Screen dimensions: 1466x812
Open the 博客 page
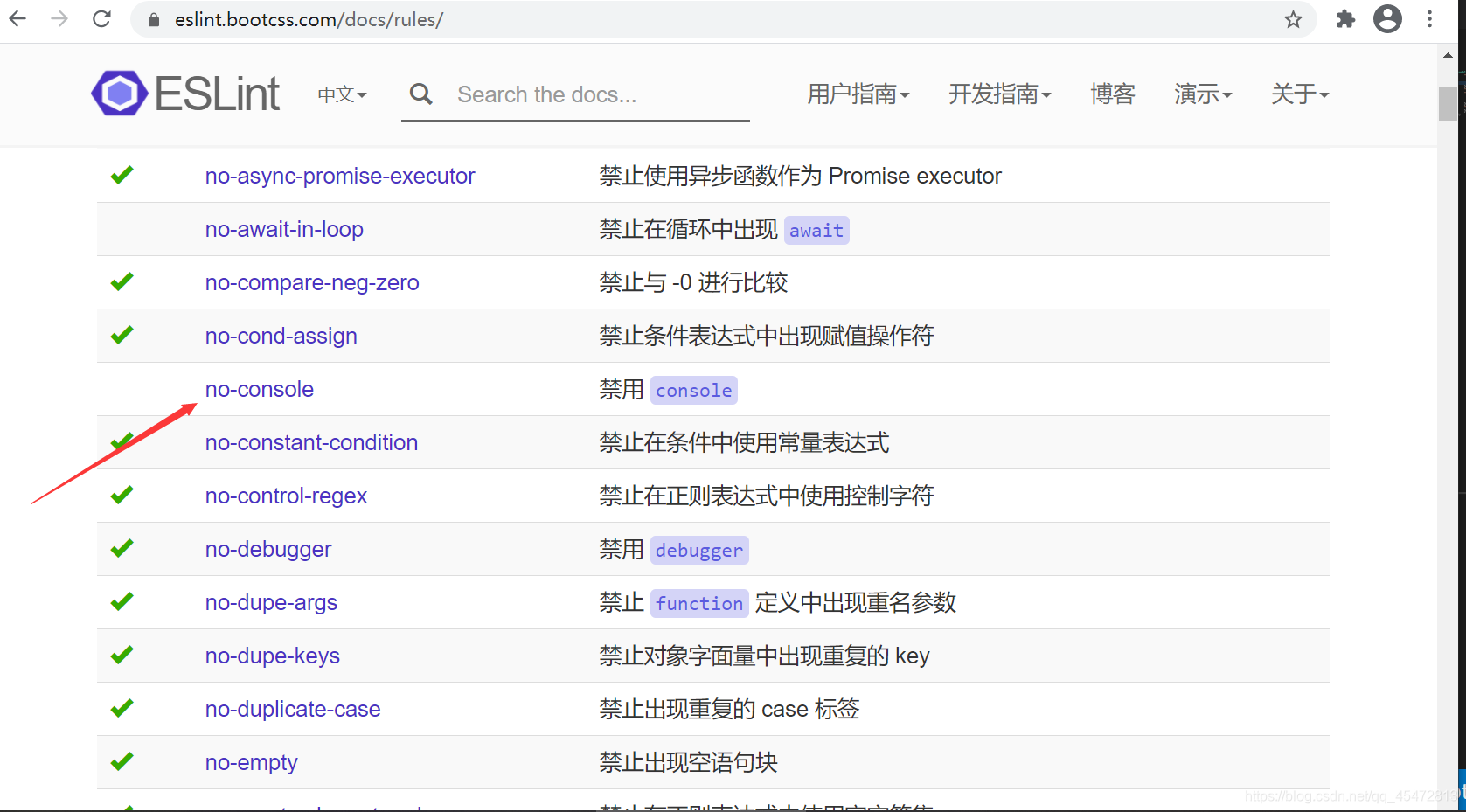(1113, 94)
